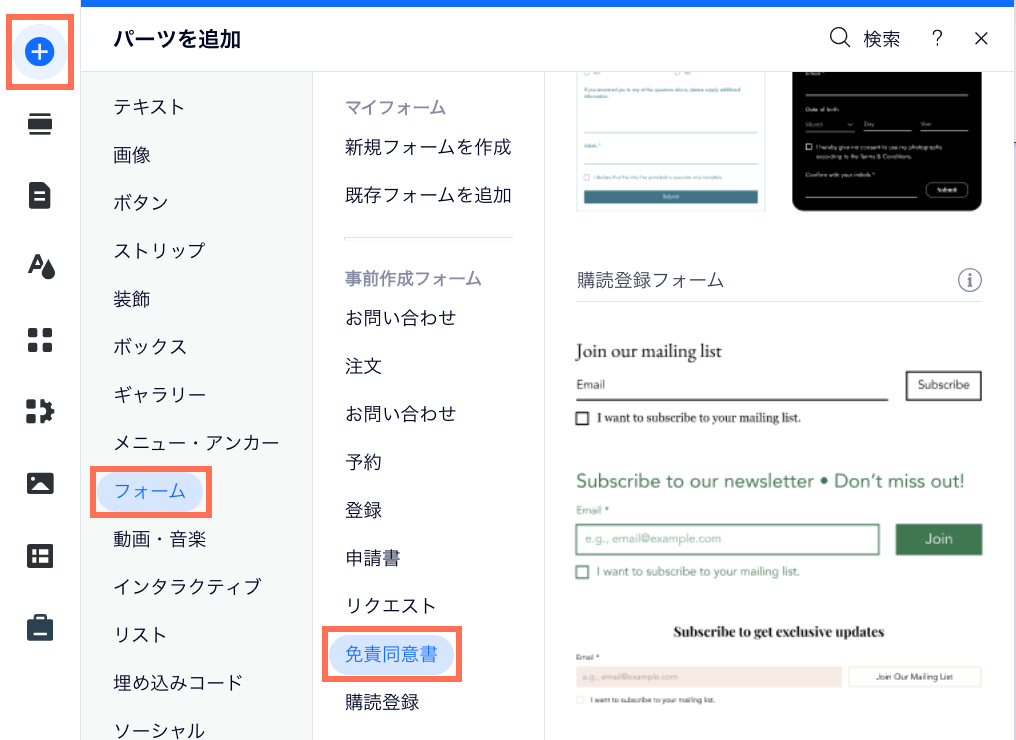Click the e.g. email@example.com input field
Screen dimensions: 1016x740
pyautogui.click(x=726, y=539)
